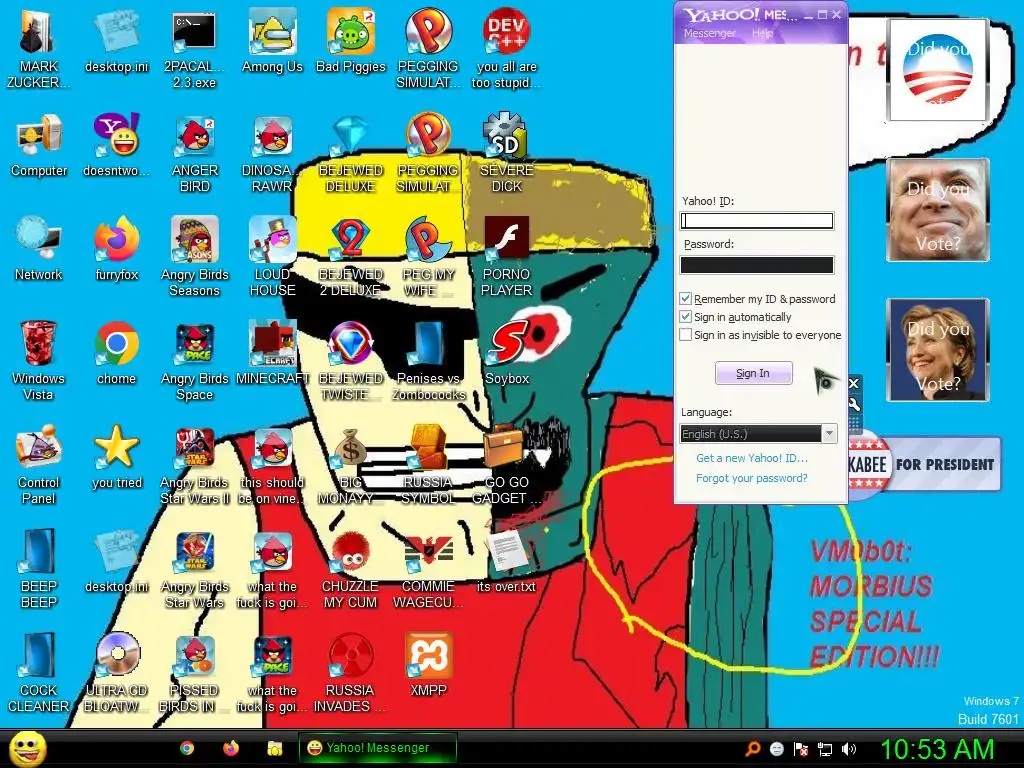Click the Sign In button
Viewport: 1024px width, 768px height.
pyautogui.click(x=754, y=373)
